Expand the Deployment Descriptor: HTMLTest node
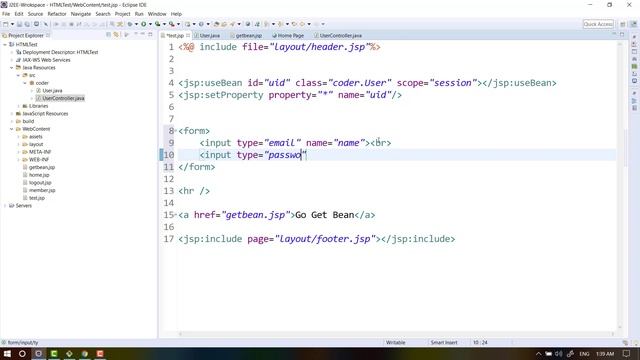The height and width of the screenshot is (360, 640). 12,52
